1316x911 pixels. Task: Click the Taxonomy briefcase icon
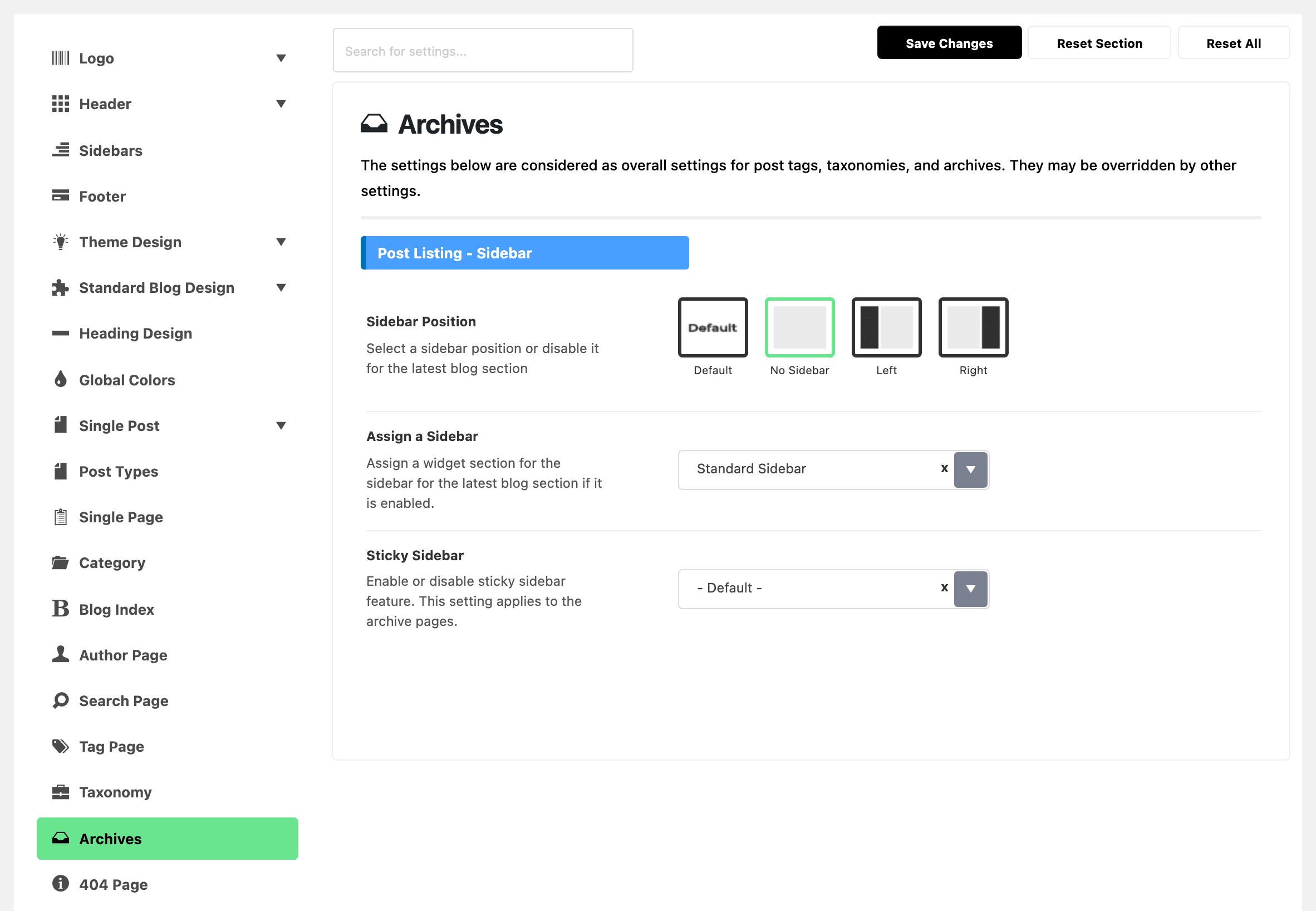pos(61,792)
